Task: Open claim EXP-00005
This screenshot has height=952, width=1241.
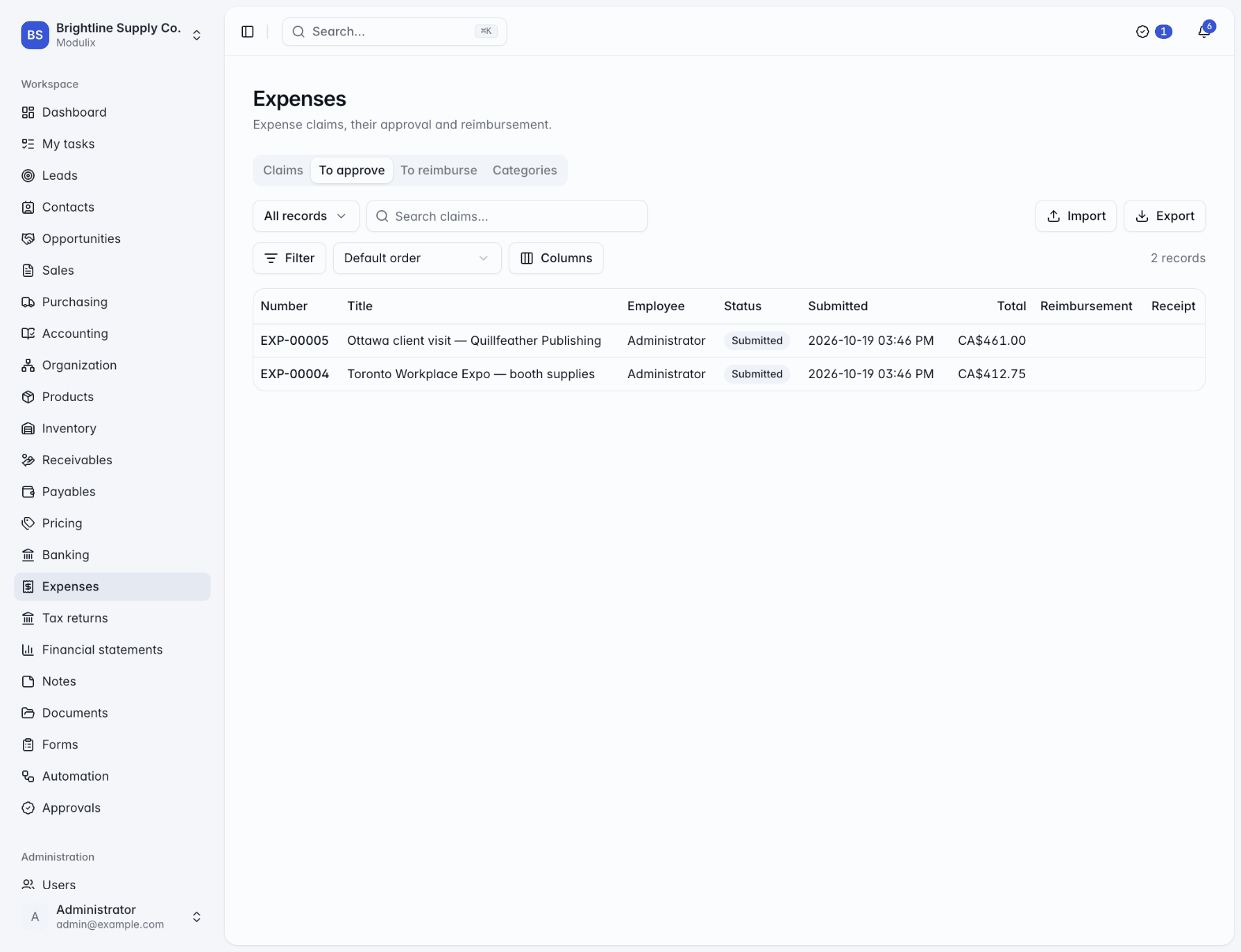Action: pyautogui.click(x=294, y=341)
